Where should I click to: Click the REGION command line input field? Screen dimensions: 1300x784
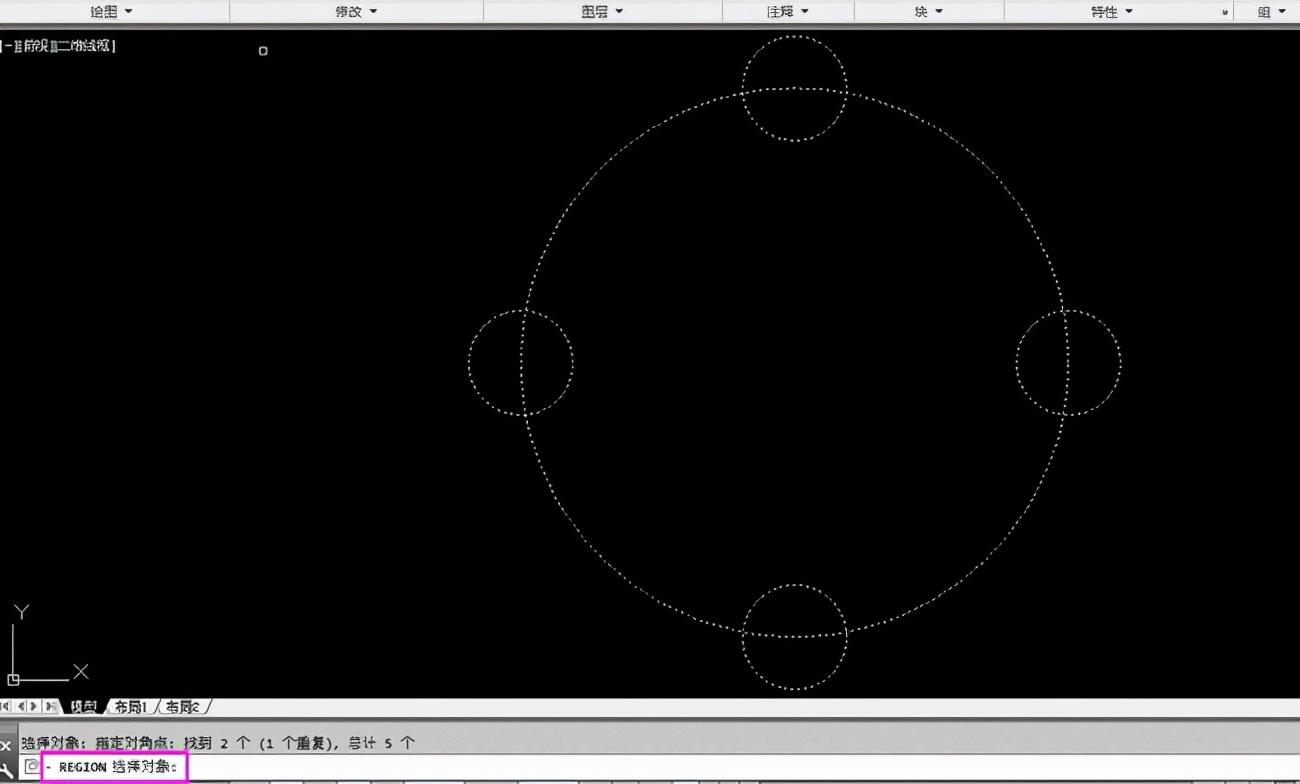click(x=600, y=767)
